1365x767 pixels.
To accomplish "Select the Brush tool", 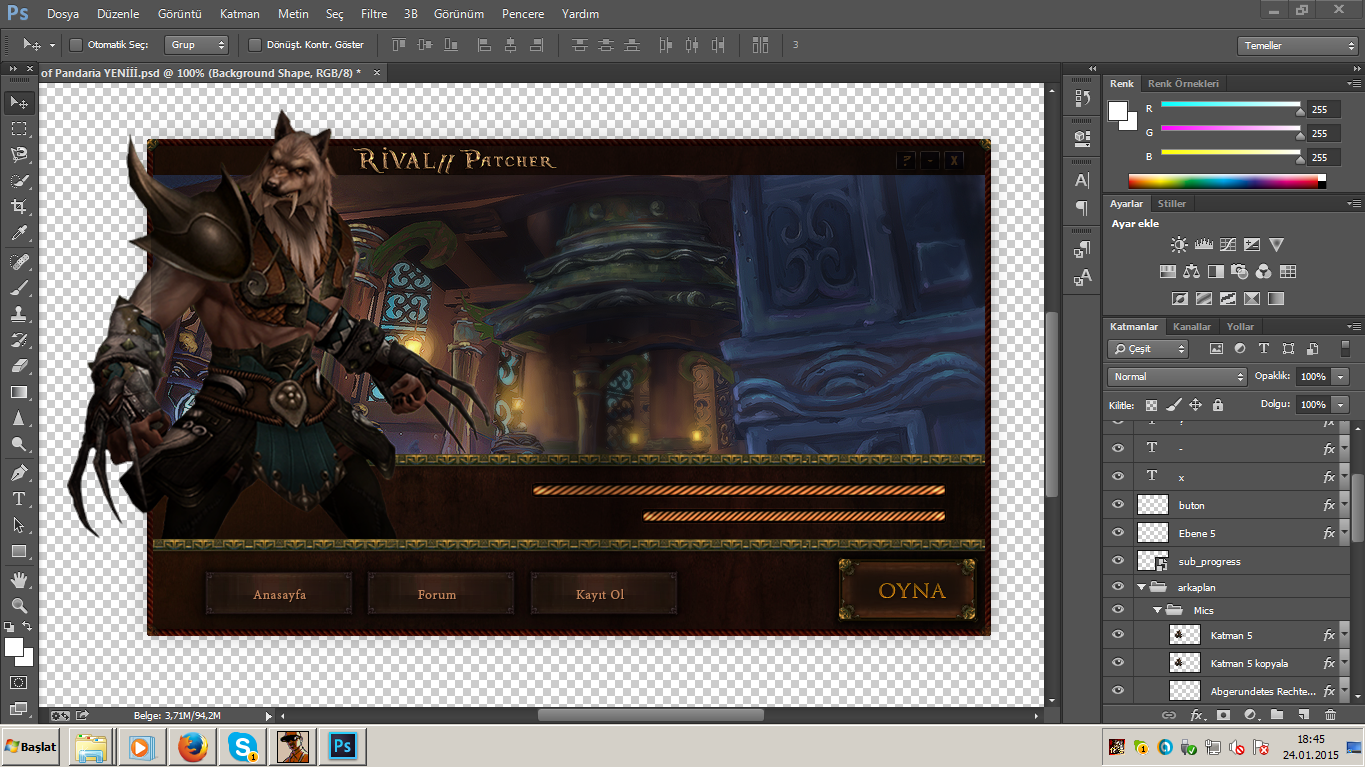I will pos(19,287).
